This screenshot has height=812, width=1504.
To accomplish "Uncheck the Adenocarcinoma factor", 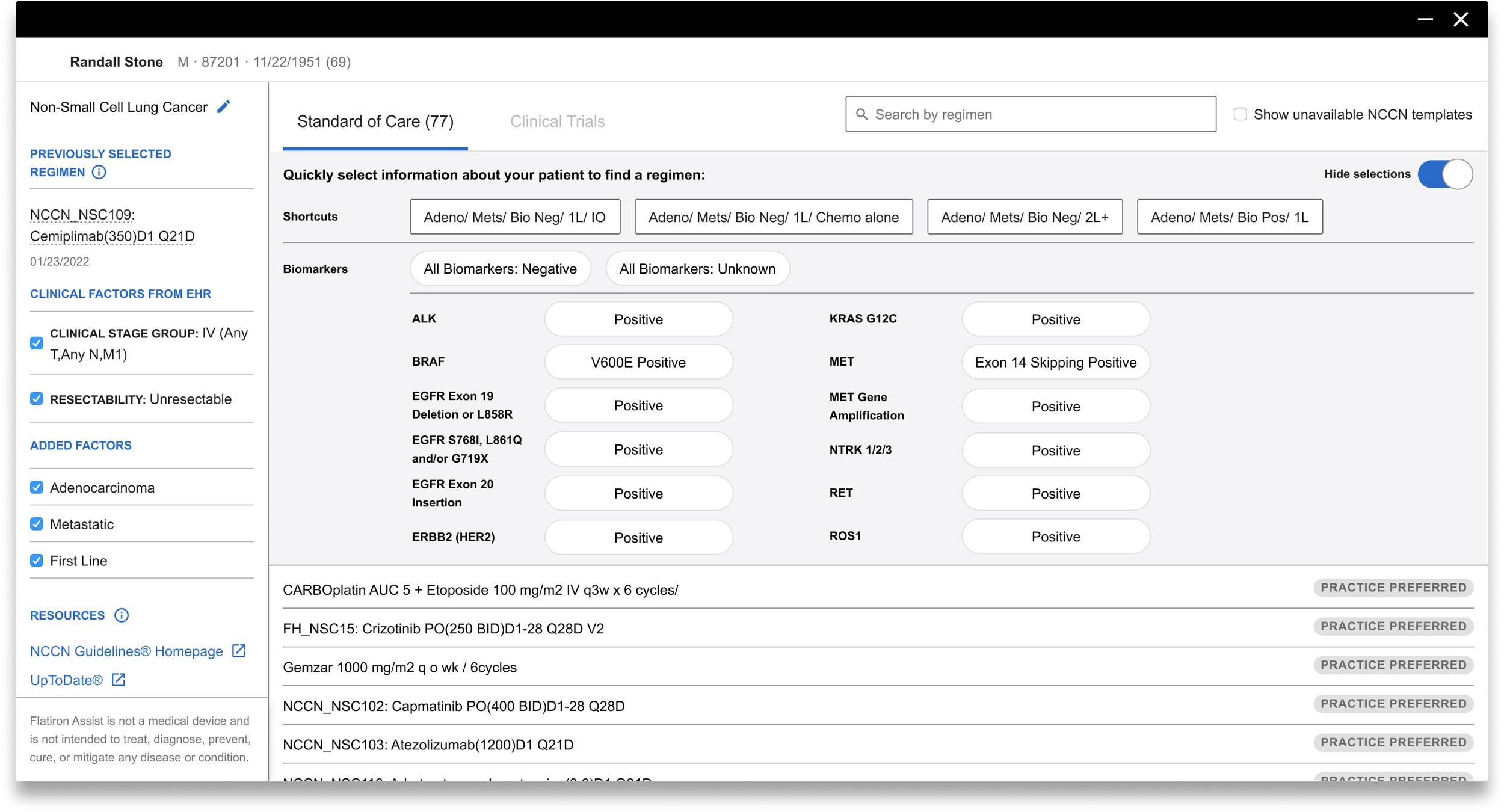I will 37,487.
